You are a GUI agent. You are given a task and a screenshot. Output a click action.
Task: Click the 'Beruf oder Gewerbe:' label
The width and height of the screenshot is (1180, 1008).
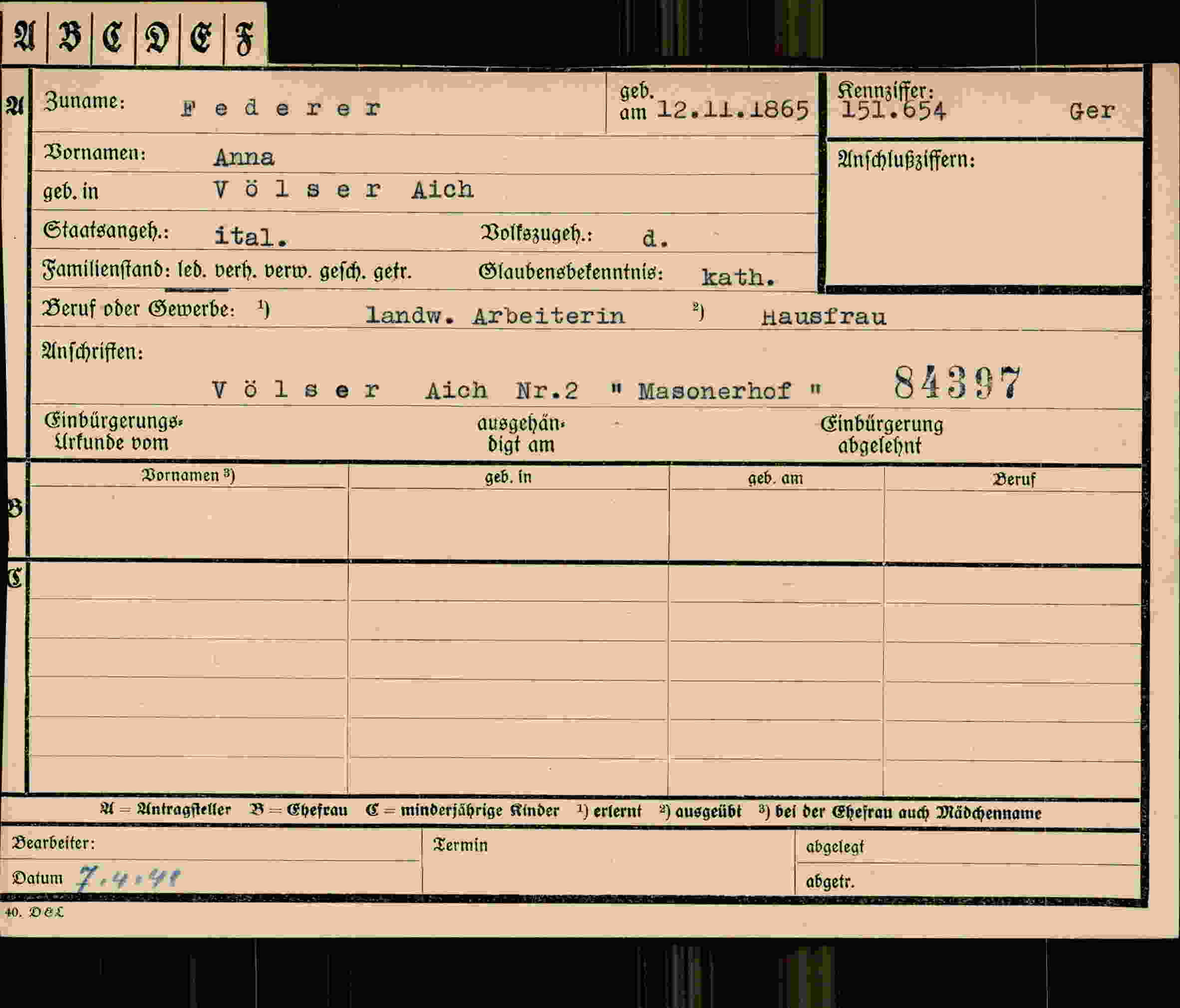tap(138, 309)
